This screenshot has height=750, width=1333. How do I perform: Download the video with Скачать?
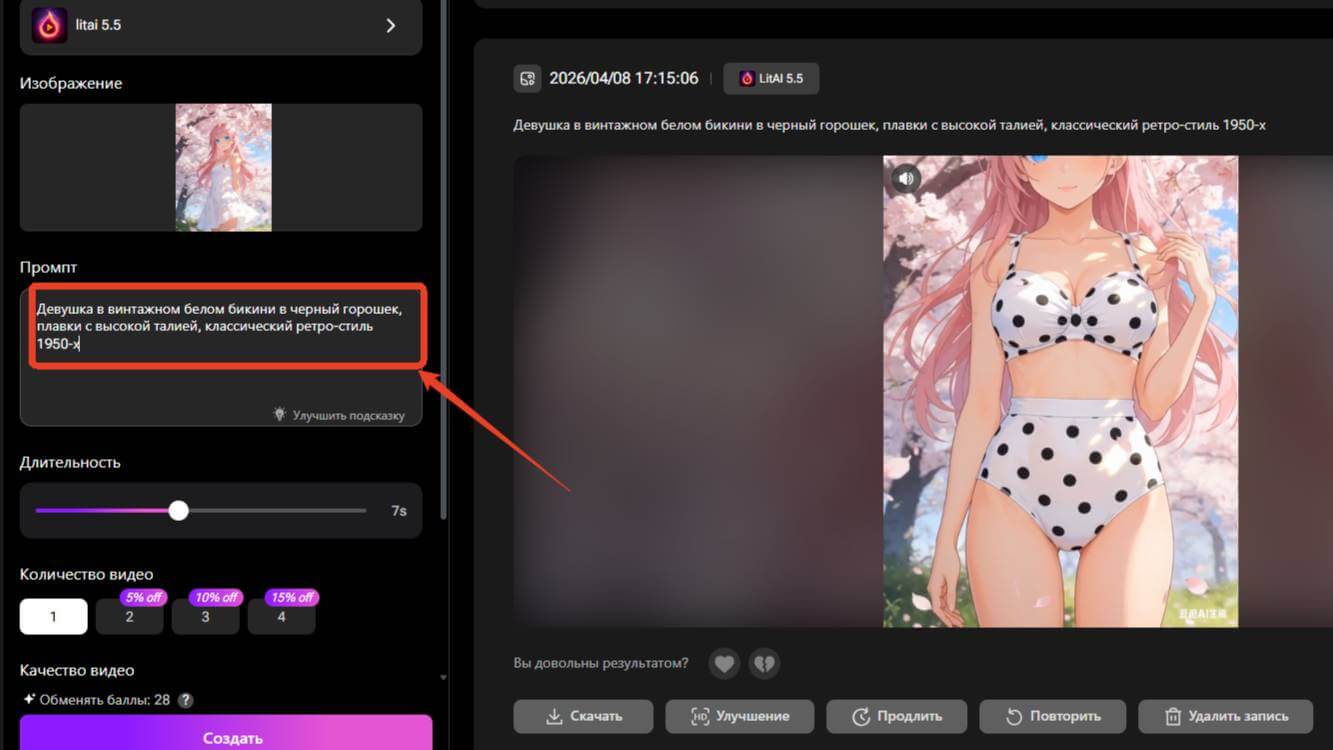coord(583,716)
